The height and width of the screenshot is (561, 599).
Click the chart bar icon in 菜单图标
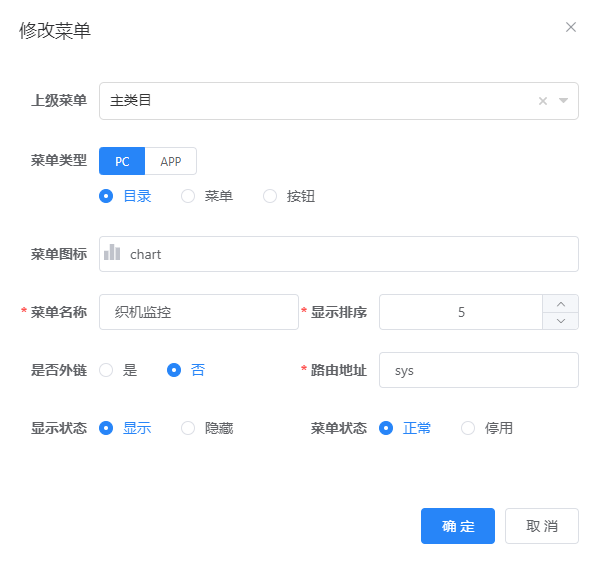click(112, 252)
